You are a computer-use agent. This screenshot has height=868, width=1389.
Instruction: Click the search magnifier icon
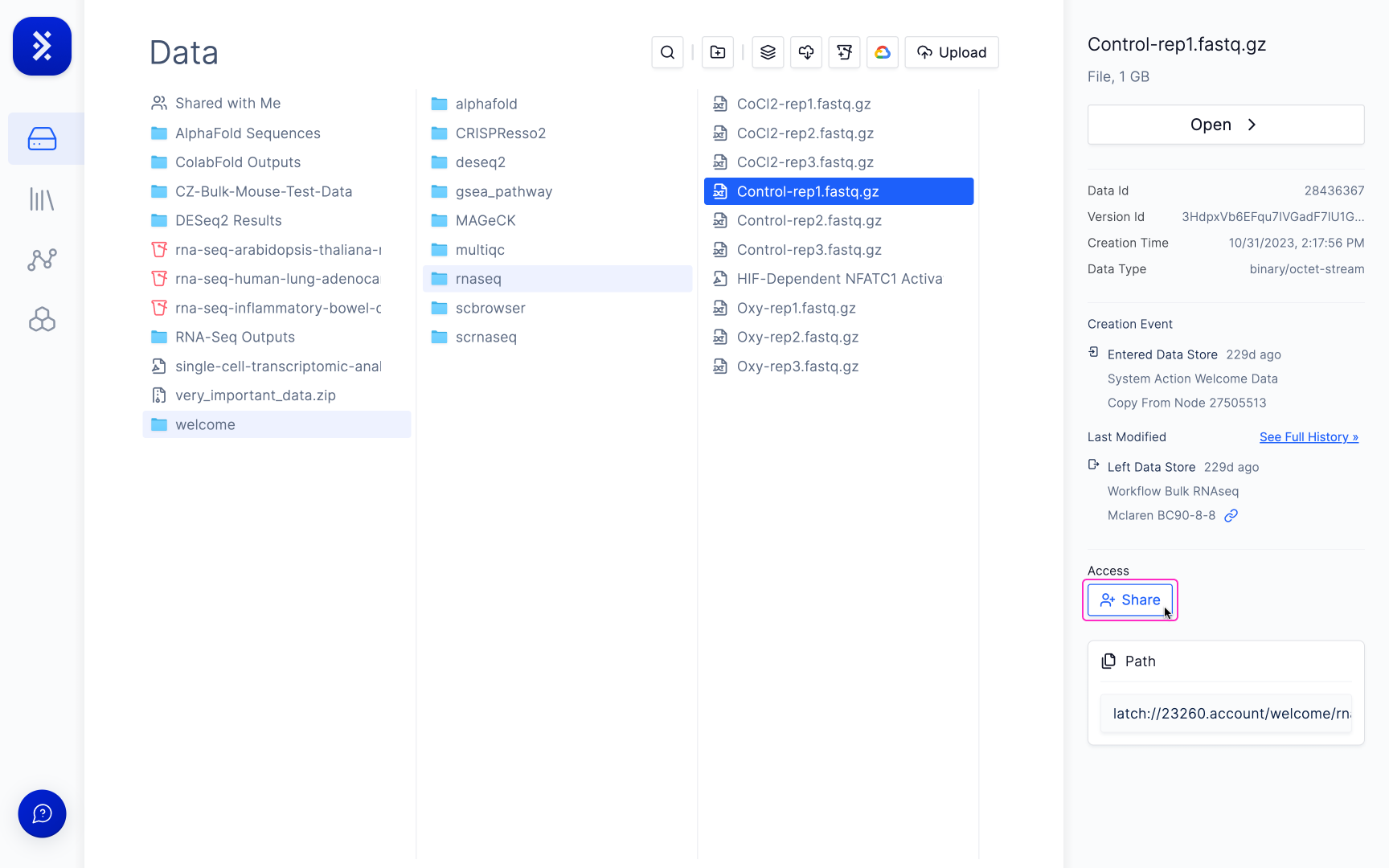(667, 52)
